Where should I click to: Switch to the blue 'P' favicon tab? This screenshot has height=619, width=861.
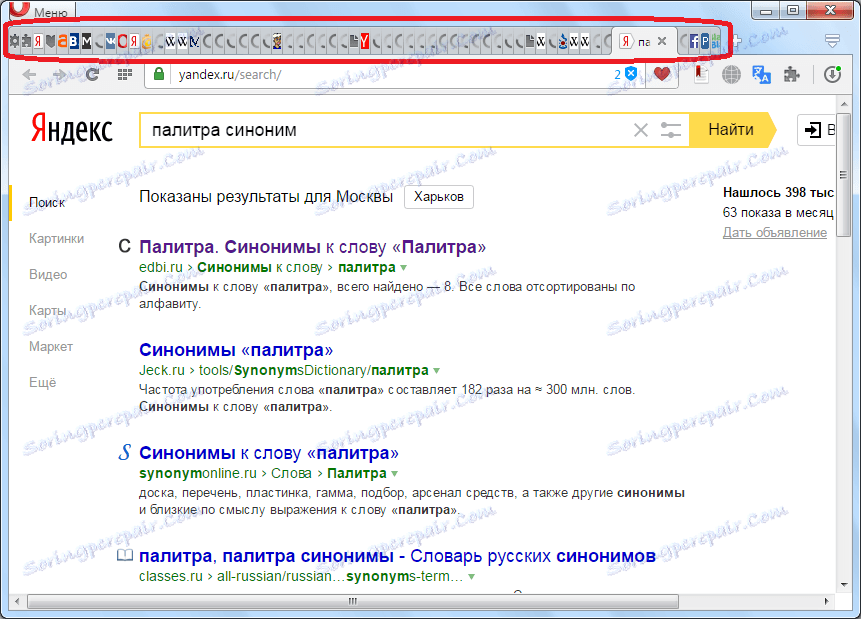705,41
